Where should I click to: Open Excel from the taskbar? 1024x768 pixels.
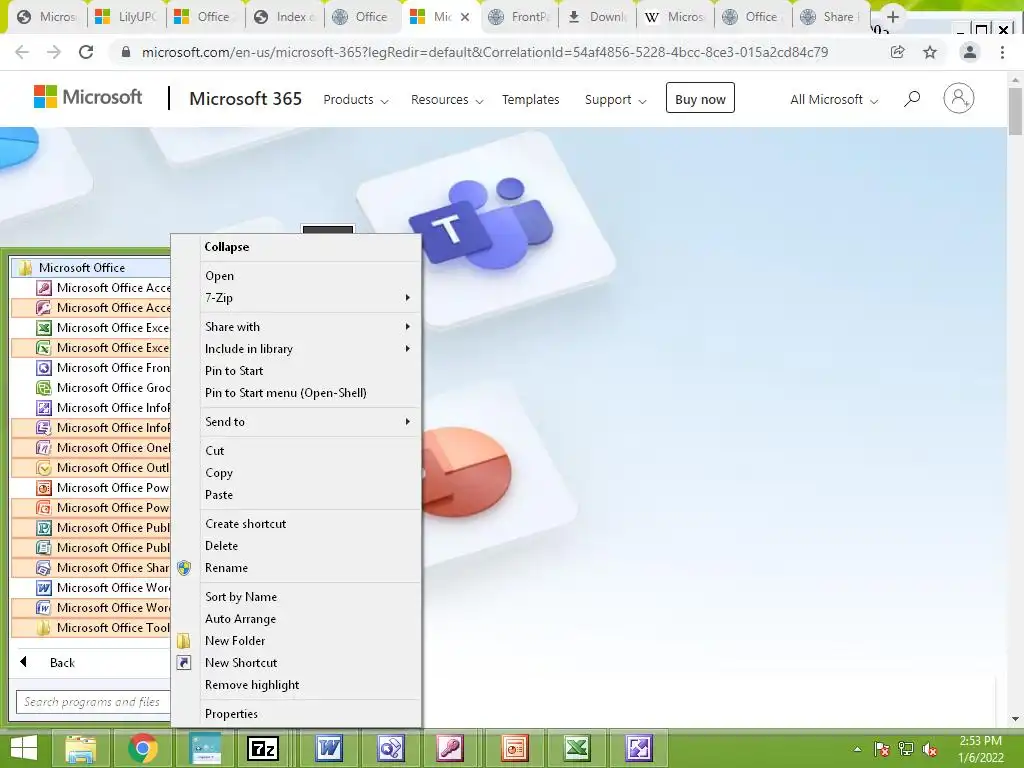577,748
